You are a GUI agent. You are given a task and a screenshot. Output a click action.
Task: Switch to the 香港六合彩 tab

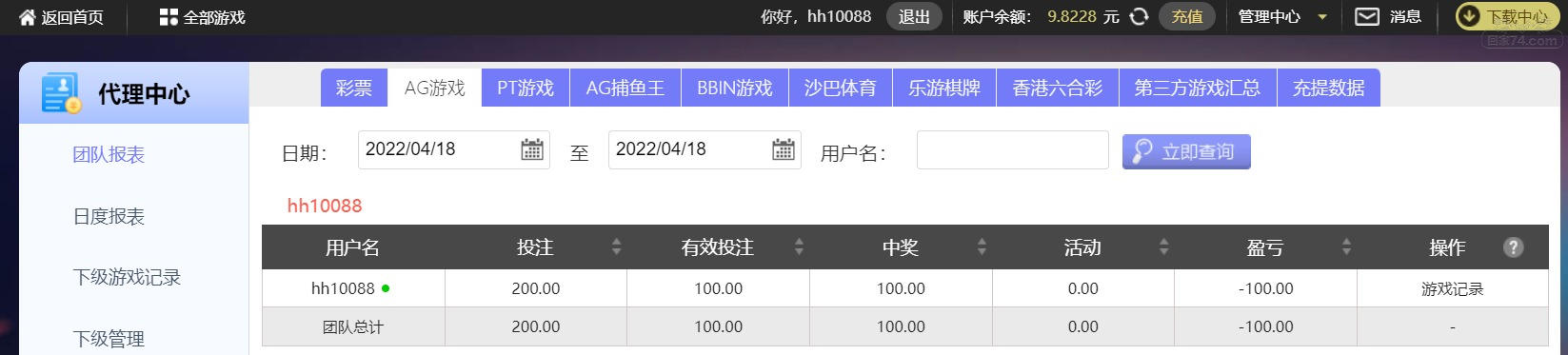tap(1058, 88)
